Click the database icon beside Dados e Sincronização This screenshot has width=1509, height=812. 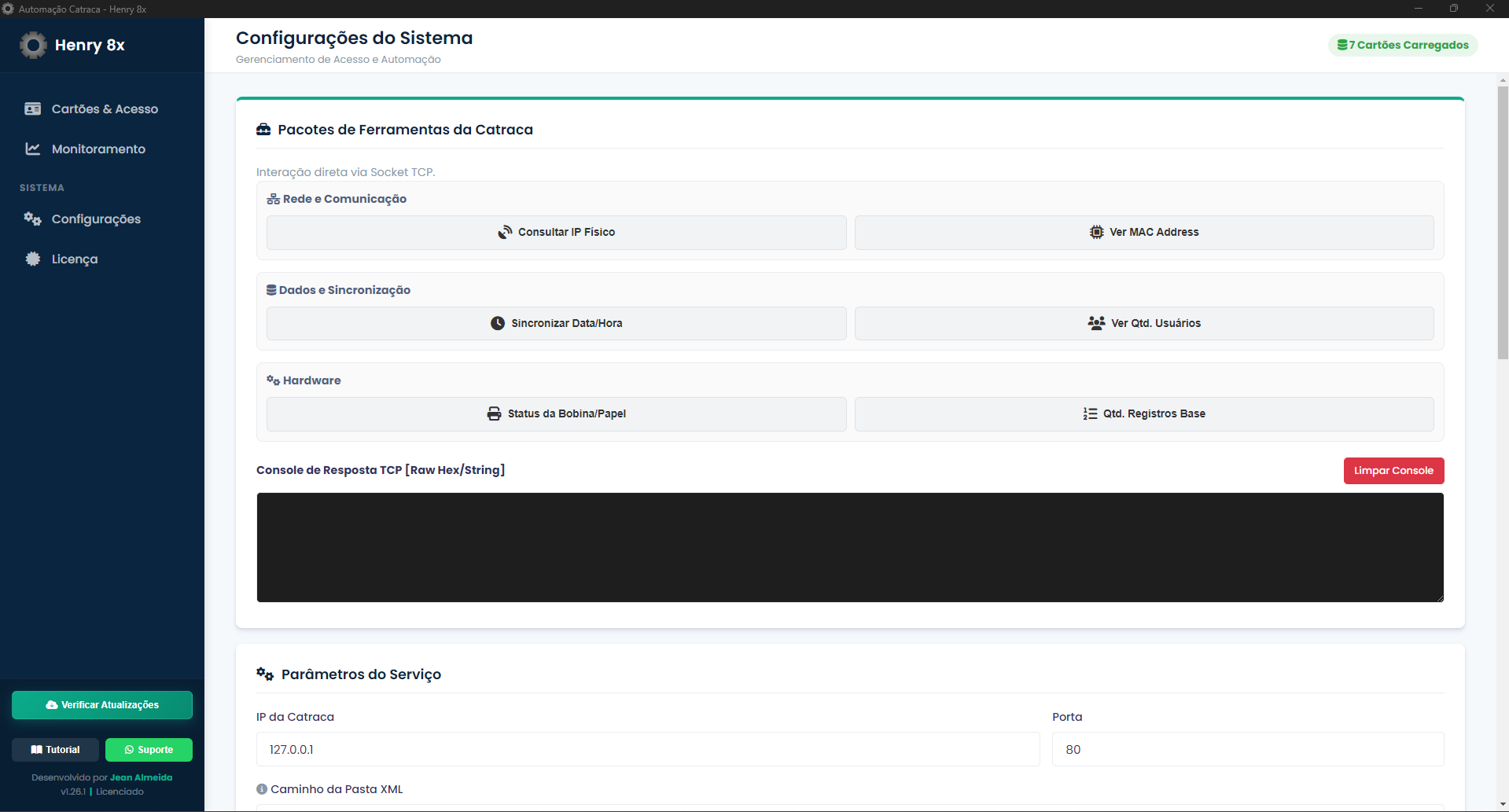point(271,290)
